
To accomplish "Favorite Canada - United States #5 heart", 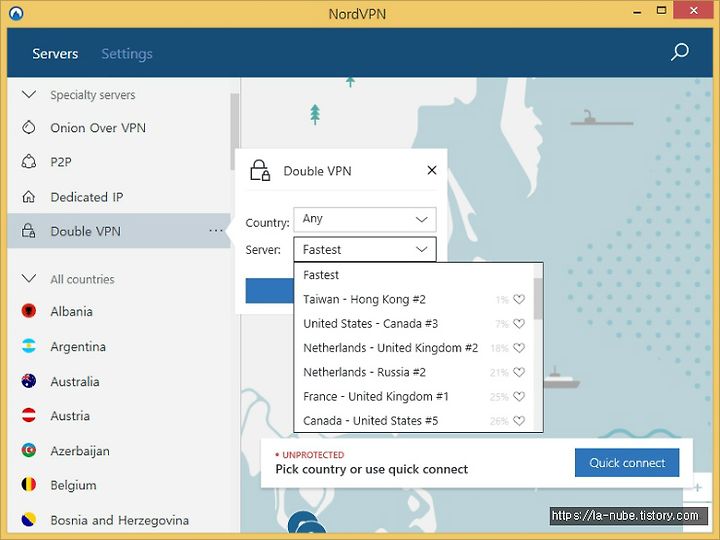I will click(x=519, y=420).
